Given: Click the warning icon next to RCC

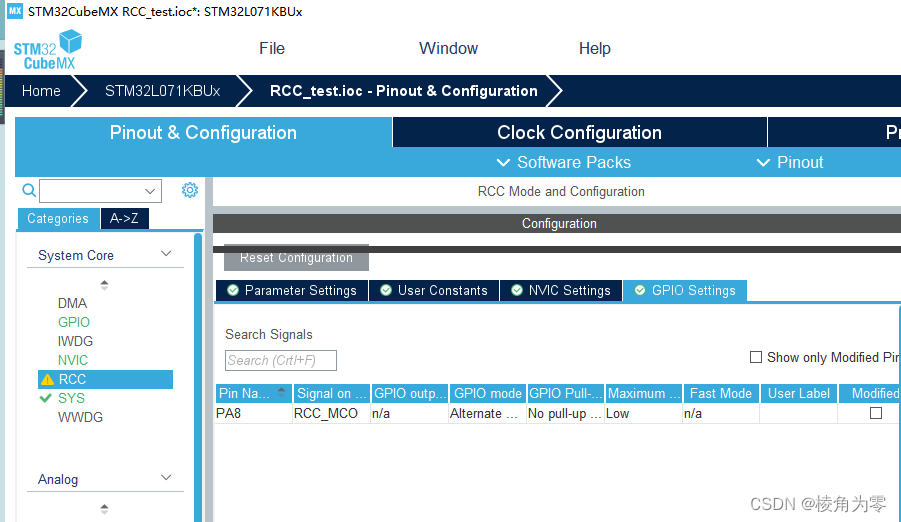Looking at the screenshot, I should point(48,379).
